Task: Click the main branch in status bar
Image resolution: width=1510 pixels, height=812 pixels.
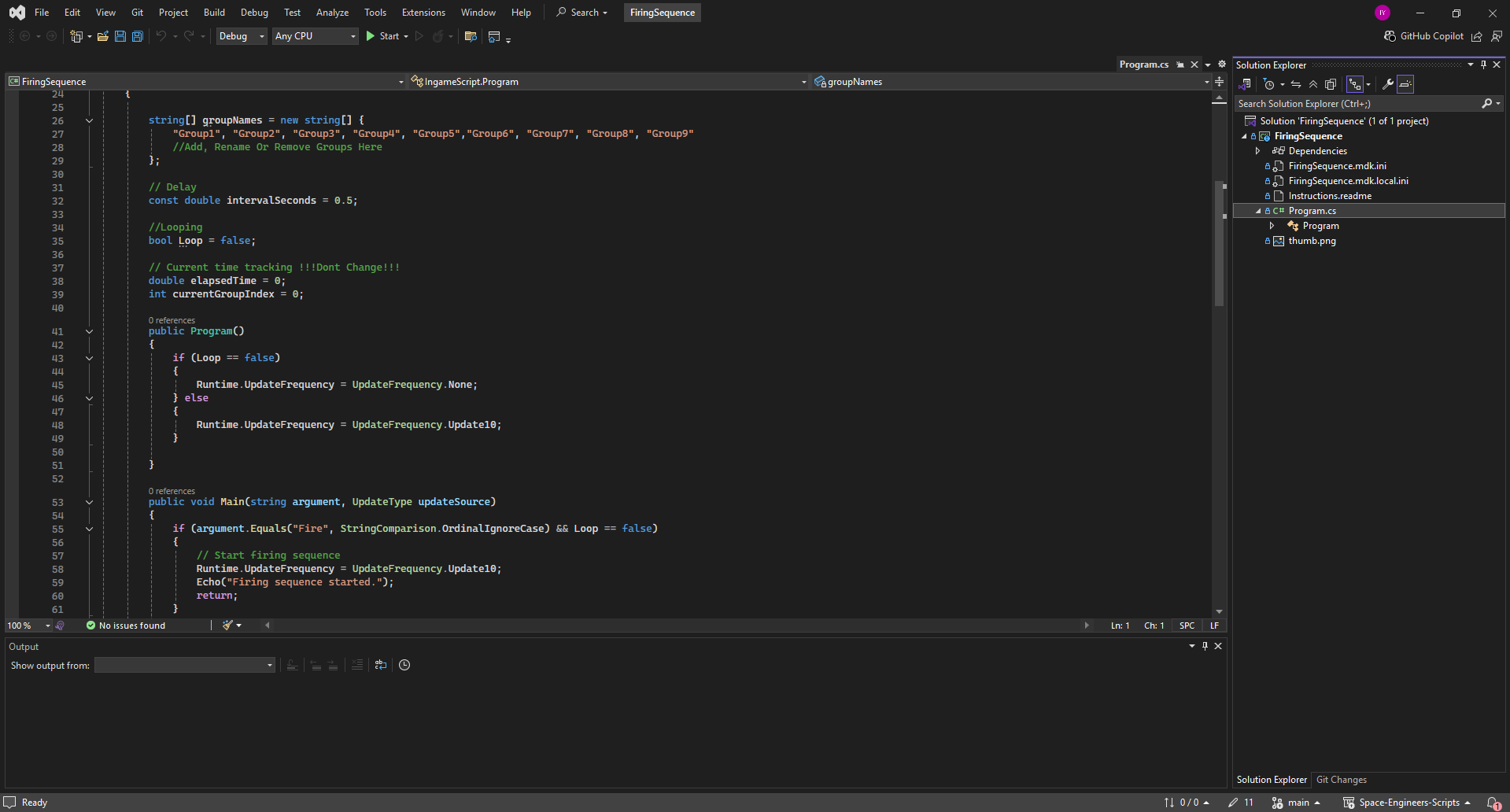Action: (1296, 803)
